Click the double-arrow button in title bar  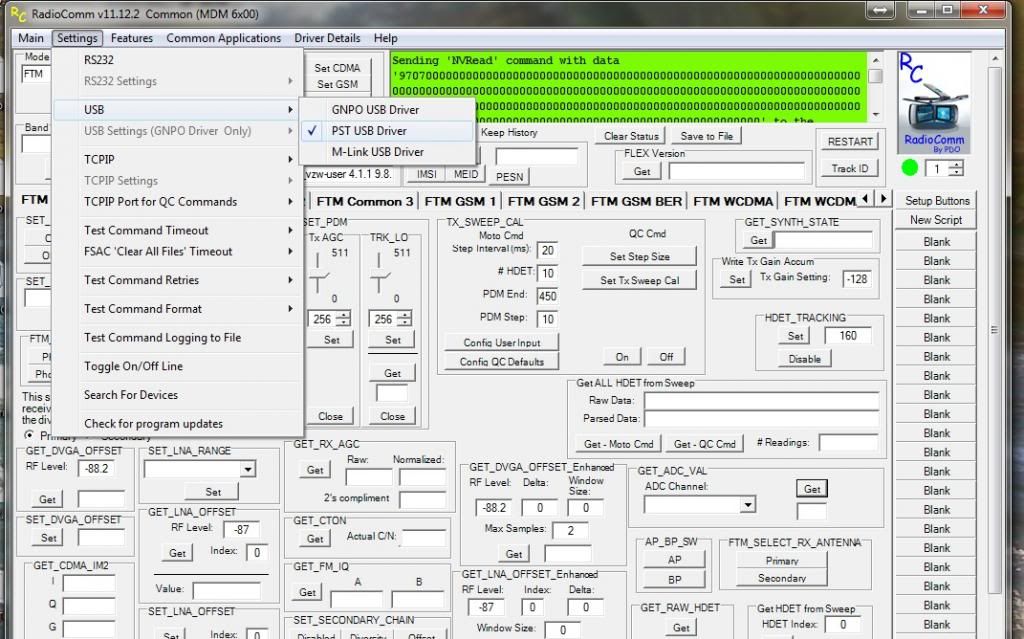click(880, 10)
